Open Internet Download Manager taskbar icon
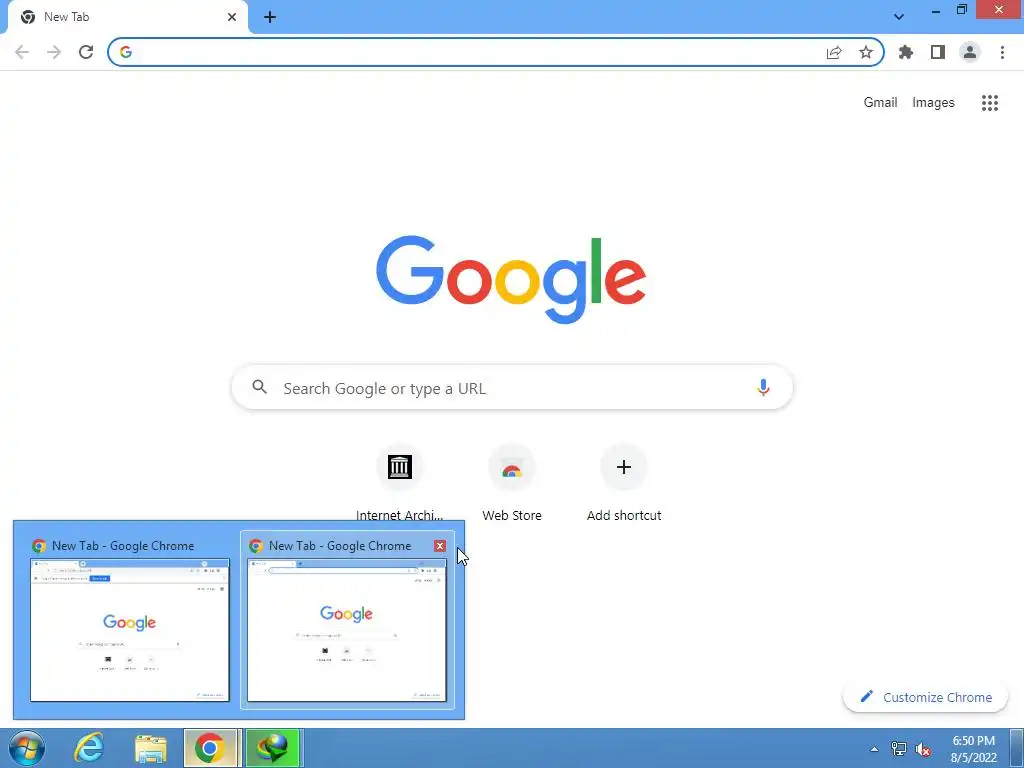 coord(272,749)
